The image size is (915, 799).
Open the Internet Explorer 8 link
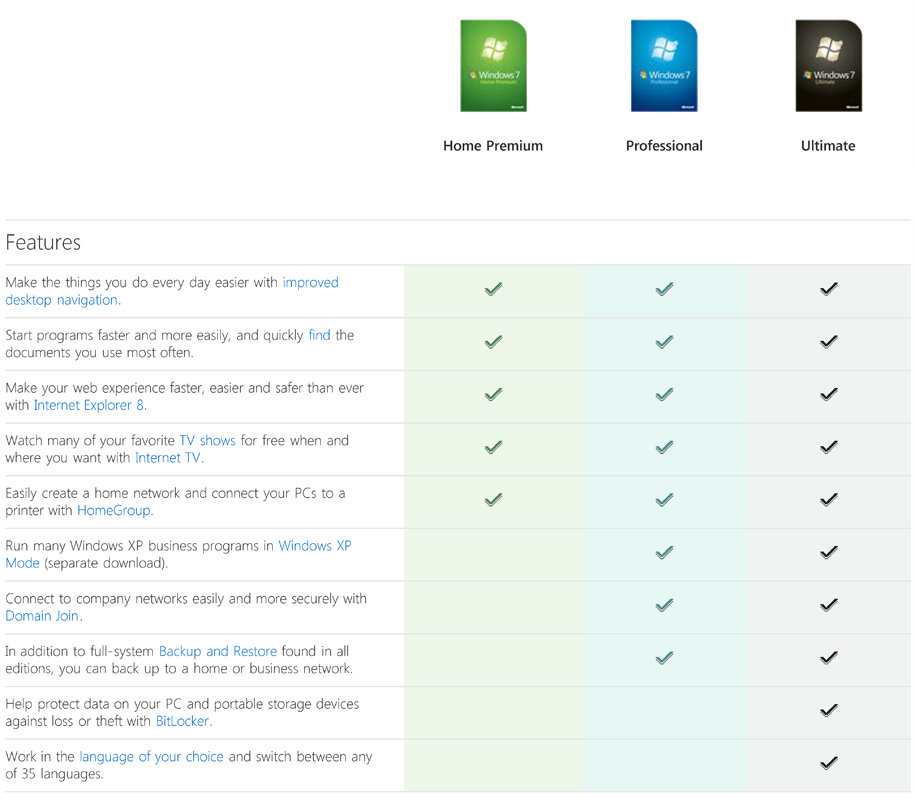pyautogui.click(x=89, y=405)
